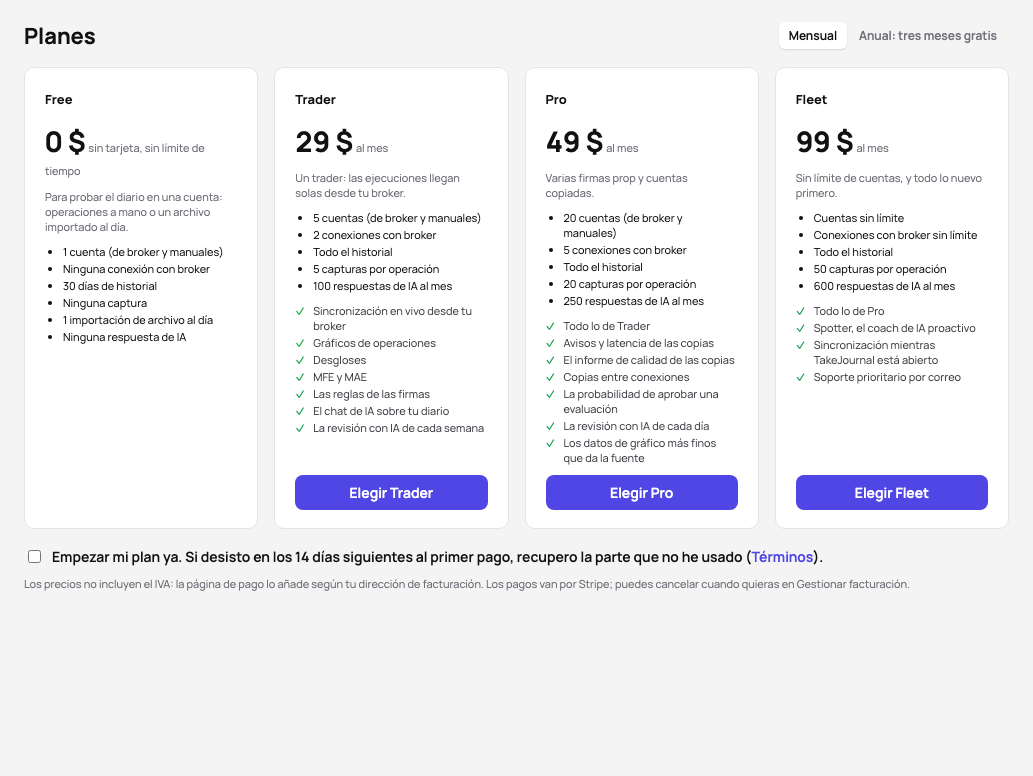
Task: Click 'Ninguna respuesta de IA' item
Action: 125,337
